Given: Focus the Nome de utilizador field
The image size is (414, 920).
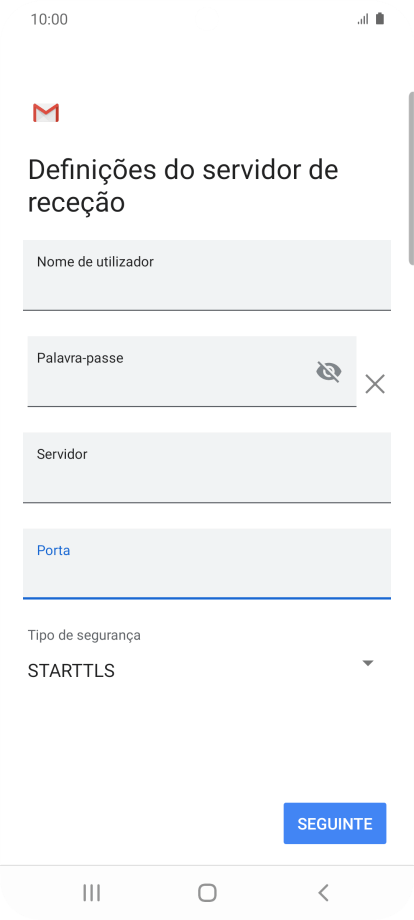Looking at the screenshot, I should 207,275.
